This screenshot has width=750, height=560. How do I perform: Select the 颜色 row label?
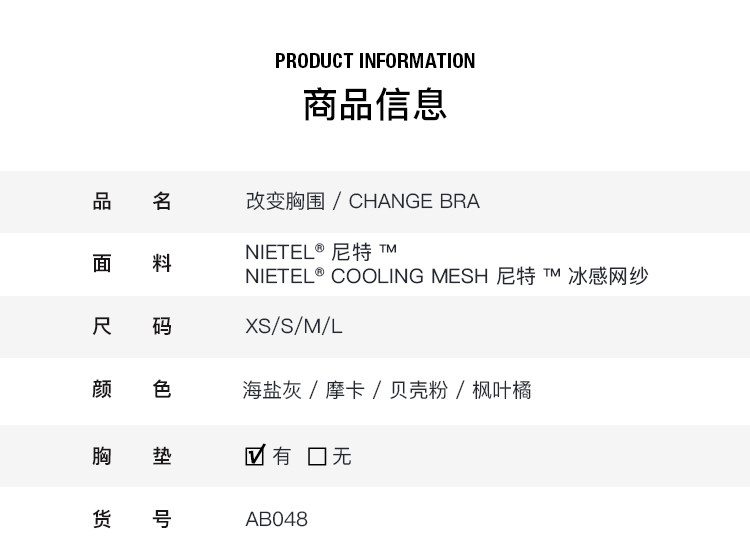(132, 390)
